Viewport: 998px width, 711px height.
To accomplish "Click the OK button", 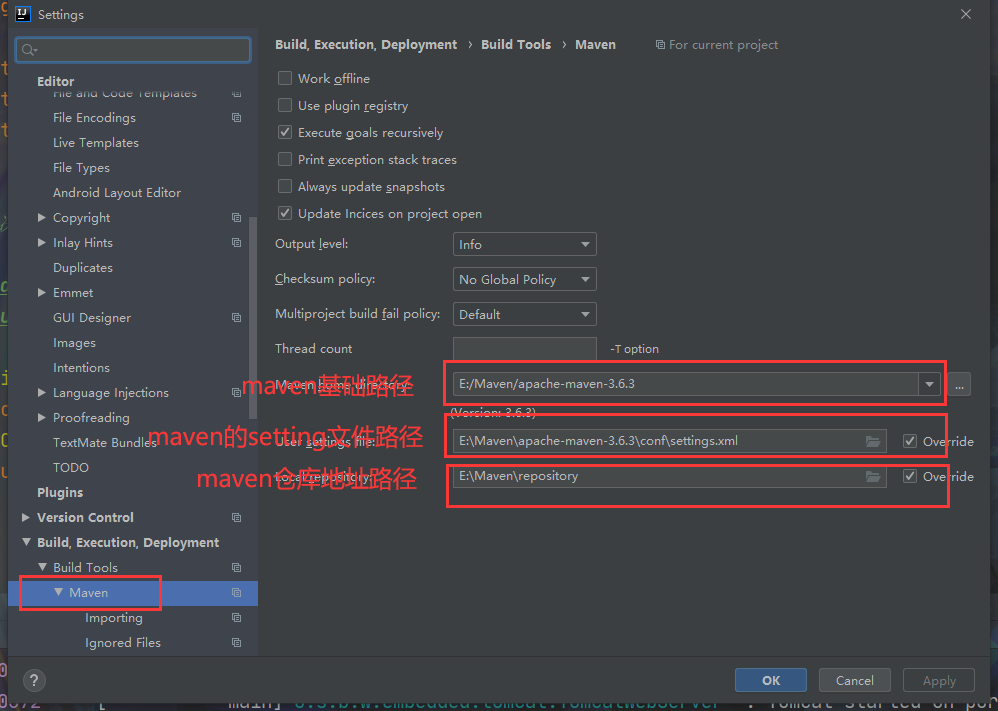I will point(771,680).
